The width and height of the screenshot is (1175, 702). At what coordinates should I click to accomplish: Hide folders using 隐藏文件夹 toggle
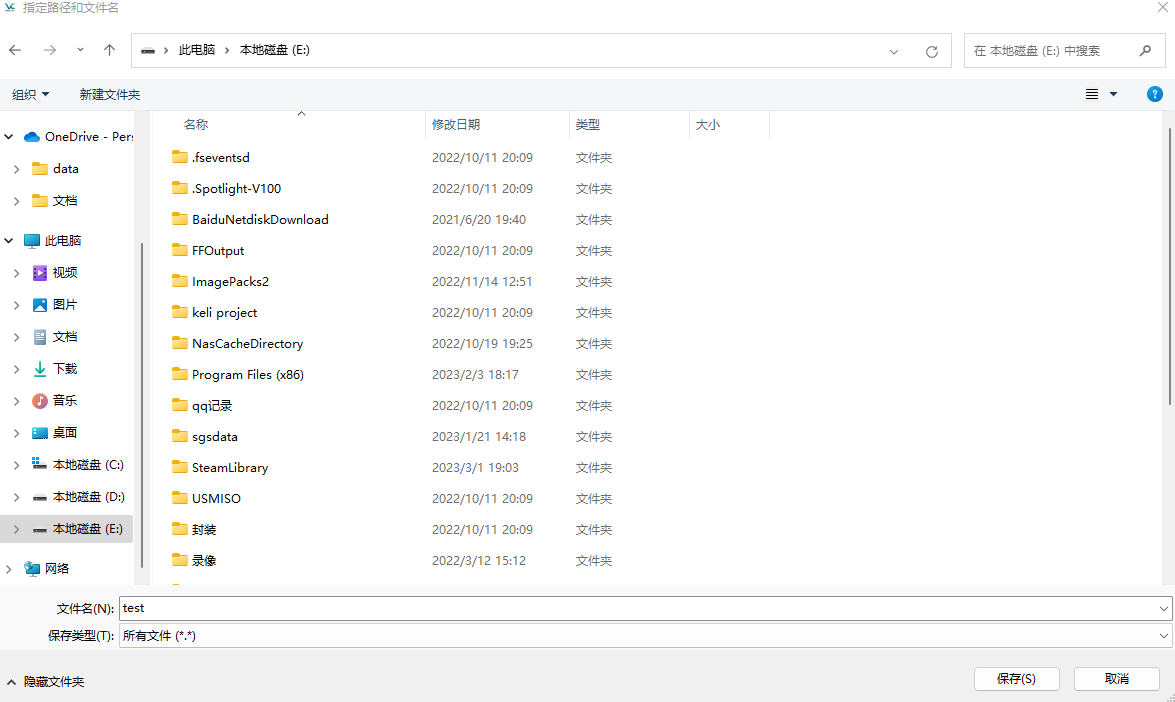tap(45, 681)
